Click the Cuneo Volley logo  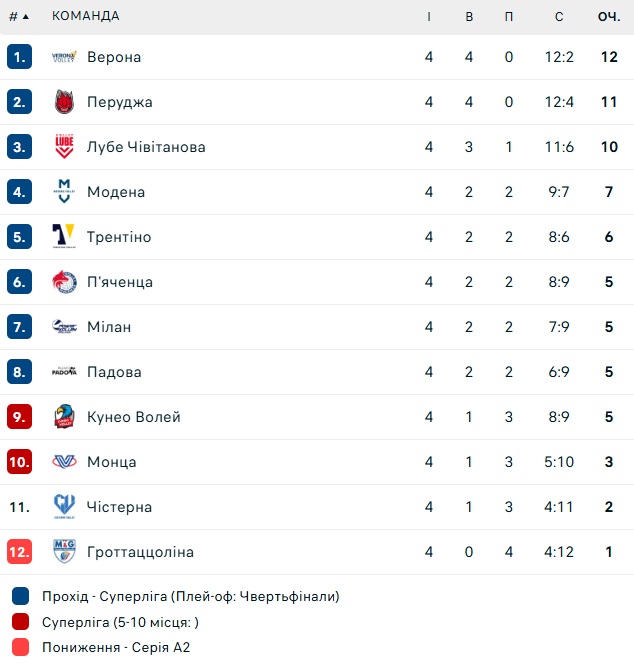click(x=64, y=417)
